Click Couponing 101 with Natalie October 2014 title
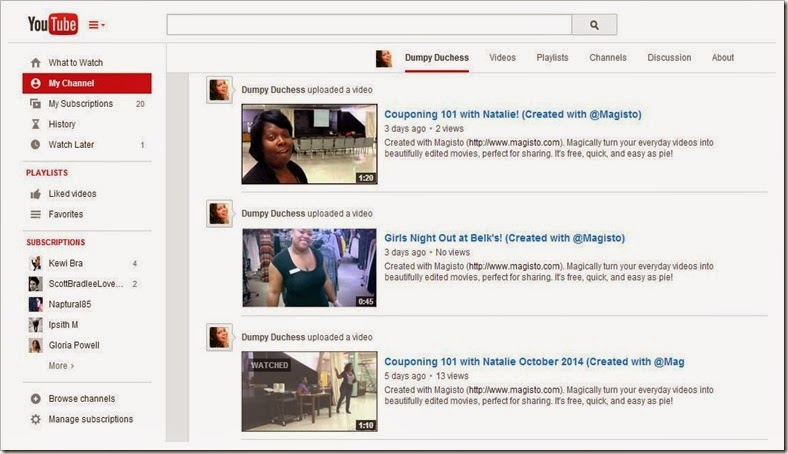788x454 pixels. point(534,361)
